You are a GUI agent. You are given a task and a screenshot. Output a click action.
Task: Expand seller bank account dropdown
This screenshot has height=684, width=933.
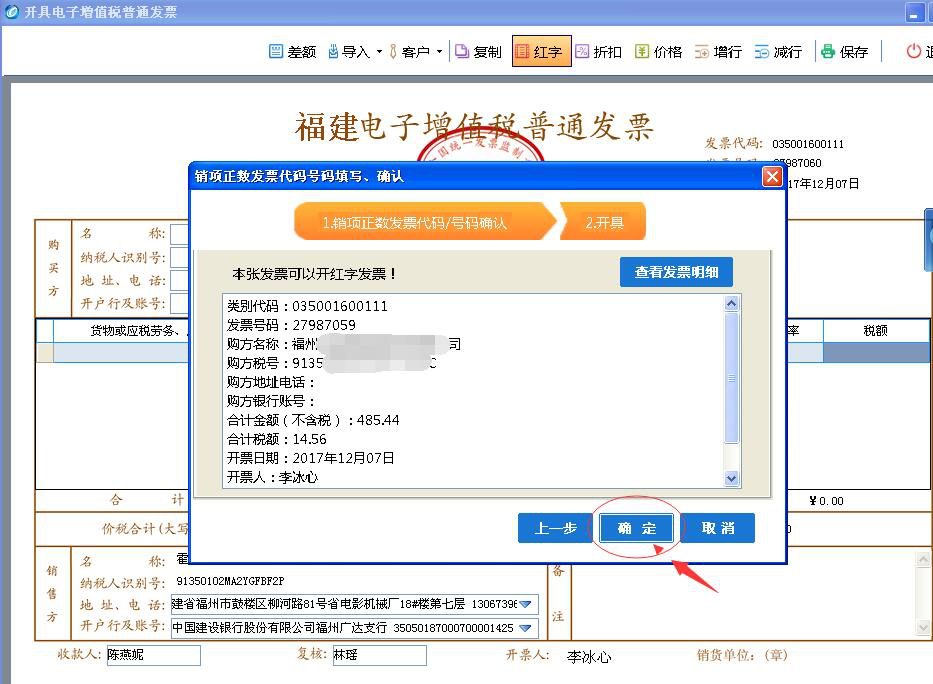(x=525, y=628)
